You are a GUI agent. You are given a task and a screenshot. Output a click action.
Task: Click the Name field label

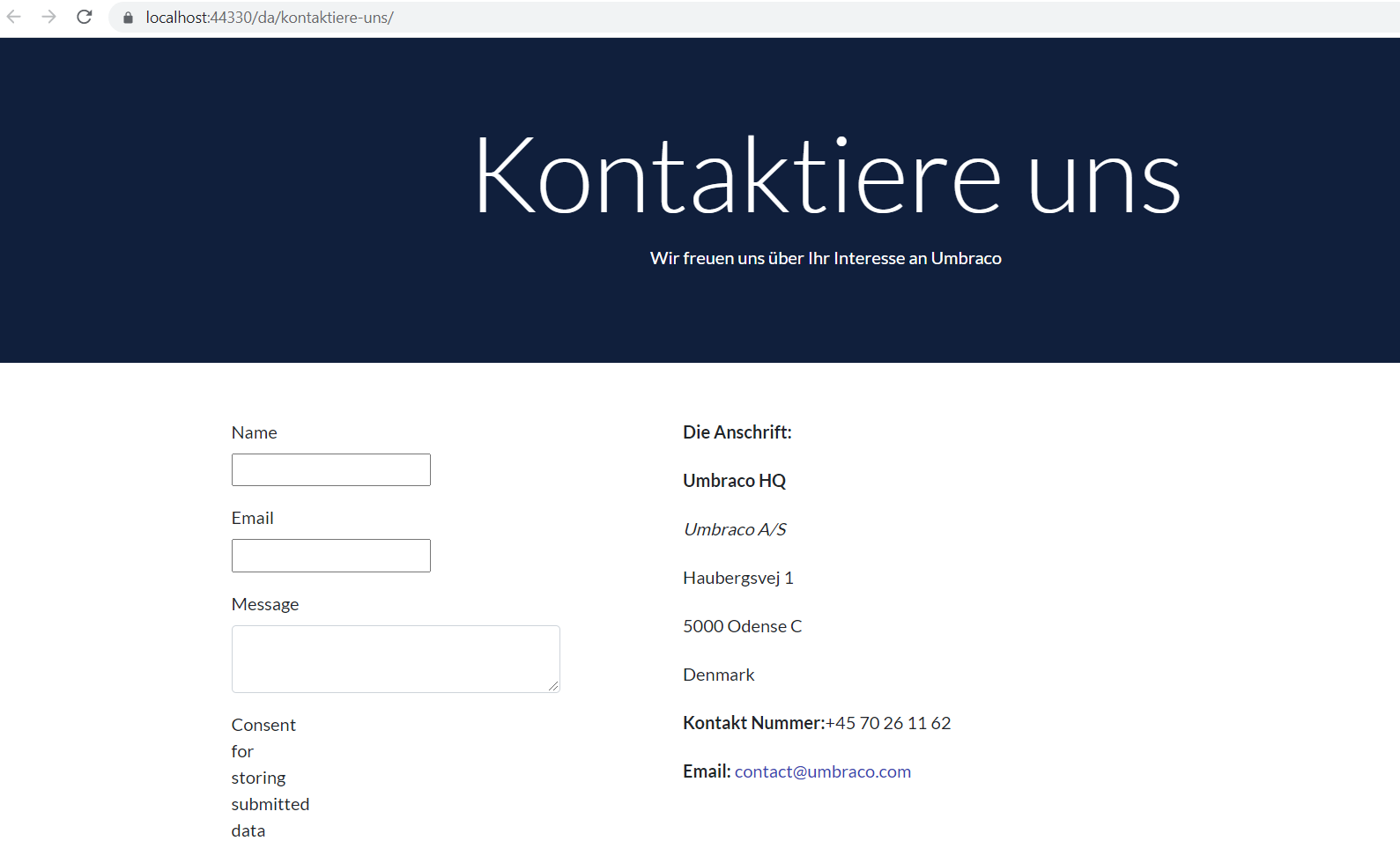(x=254, y=432)
